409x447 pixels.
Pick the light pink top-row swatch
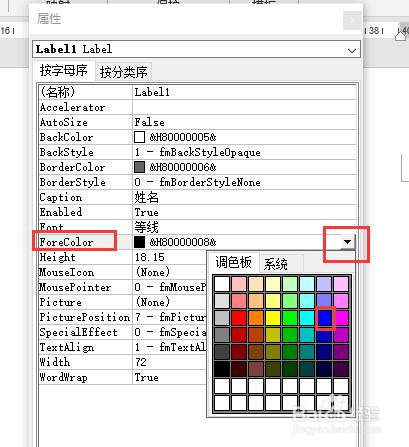(239, 284)
